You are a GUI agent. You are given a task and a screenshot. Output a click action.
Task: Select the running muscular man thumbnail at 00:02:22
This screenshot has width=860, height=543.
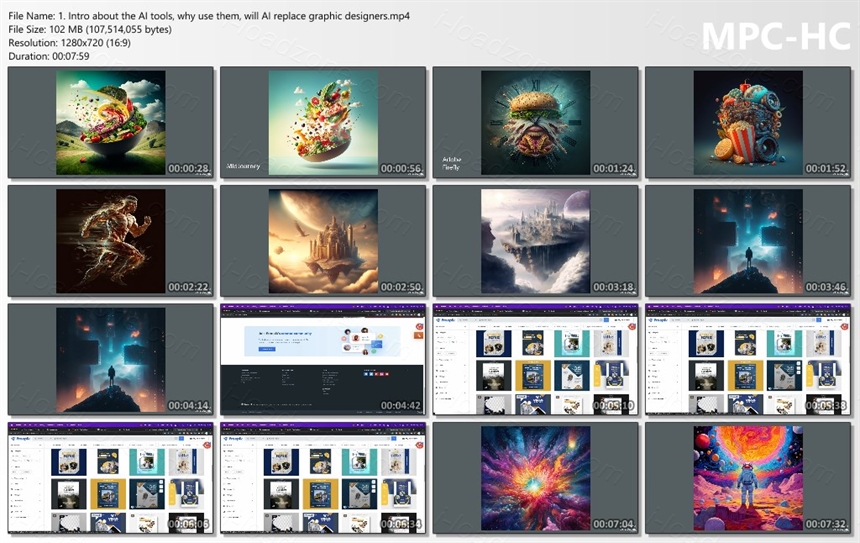click(111, 241)
